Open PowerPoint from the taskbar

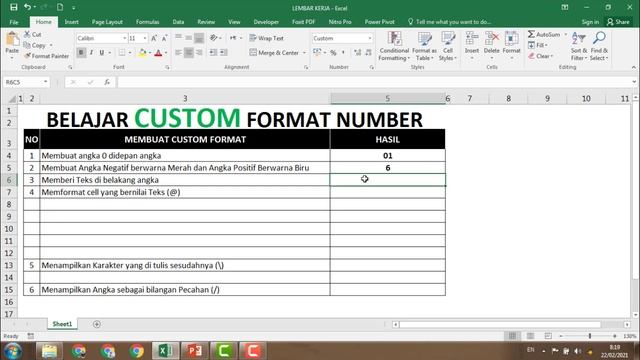pyautogui.click(x=195, y=351)
